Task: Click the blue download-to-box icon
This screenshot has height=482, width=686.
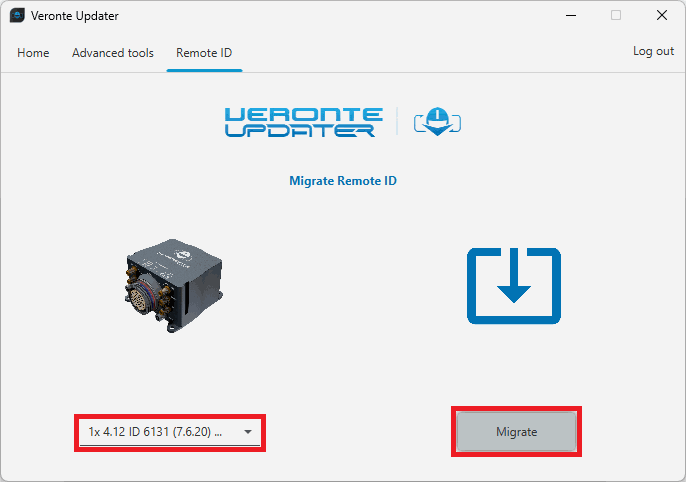Action: click(514, 286)
